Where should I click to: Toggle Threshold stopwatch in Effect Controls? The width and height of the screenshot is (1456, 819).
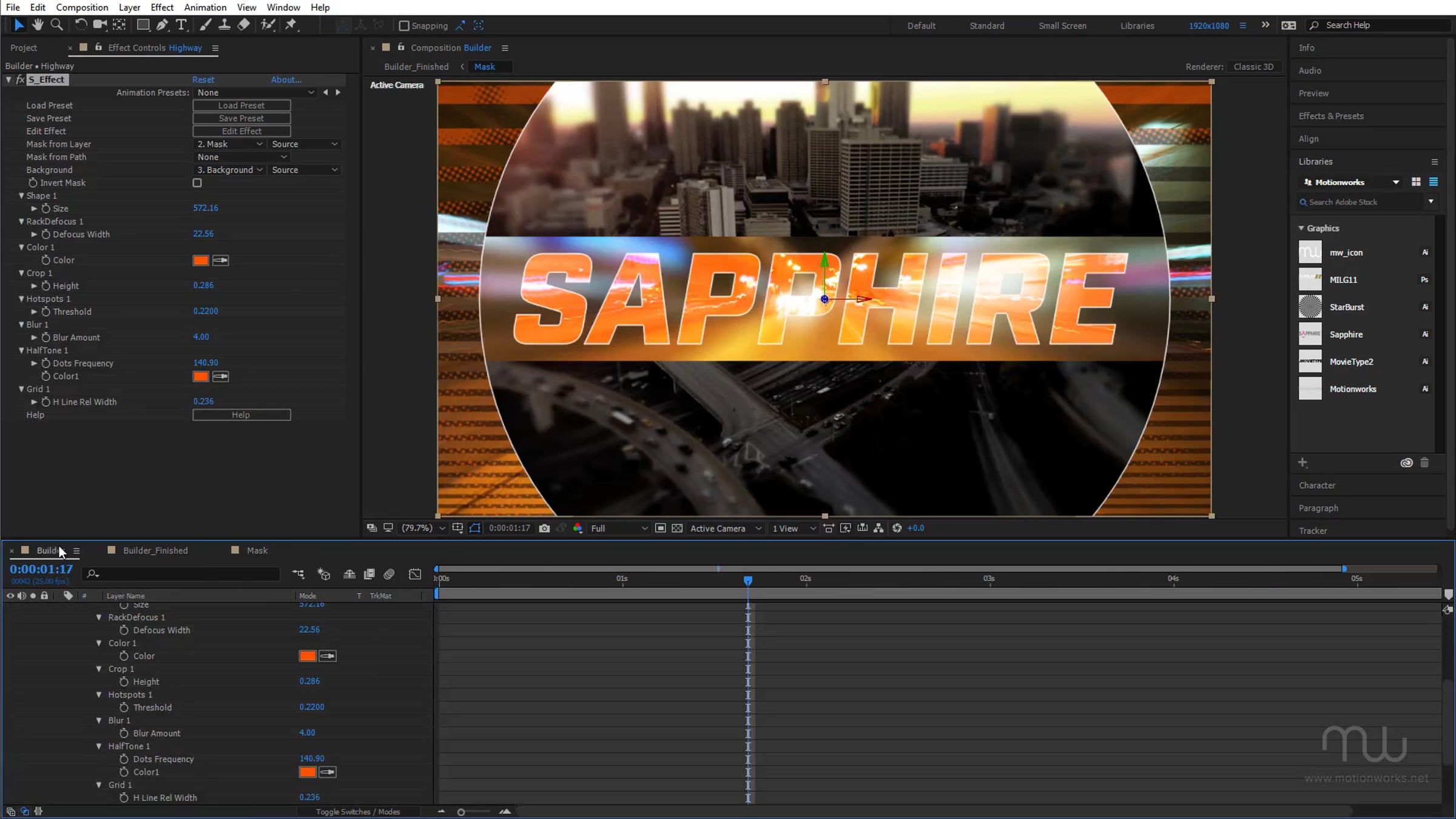45,311
